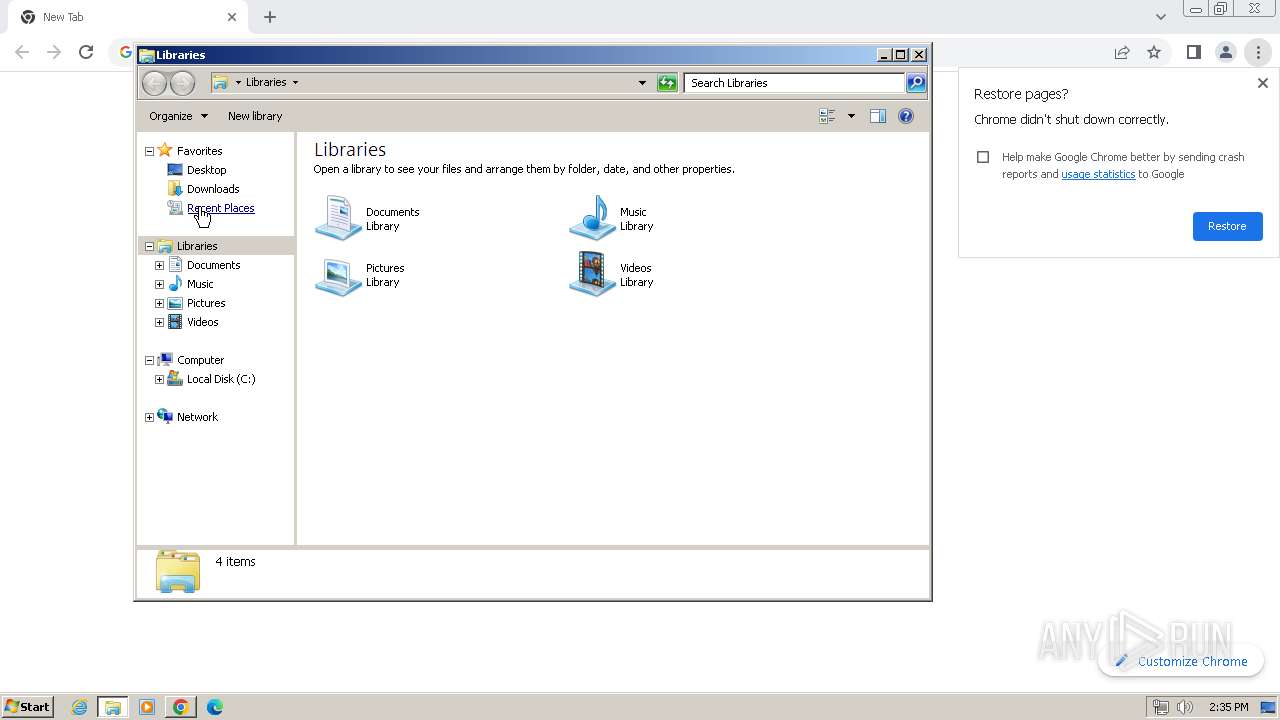The image size is (1280, 720).
Task: Expand Videos in navigation tree
Action: click(x=159, y=322)
